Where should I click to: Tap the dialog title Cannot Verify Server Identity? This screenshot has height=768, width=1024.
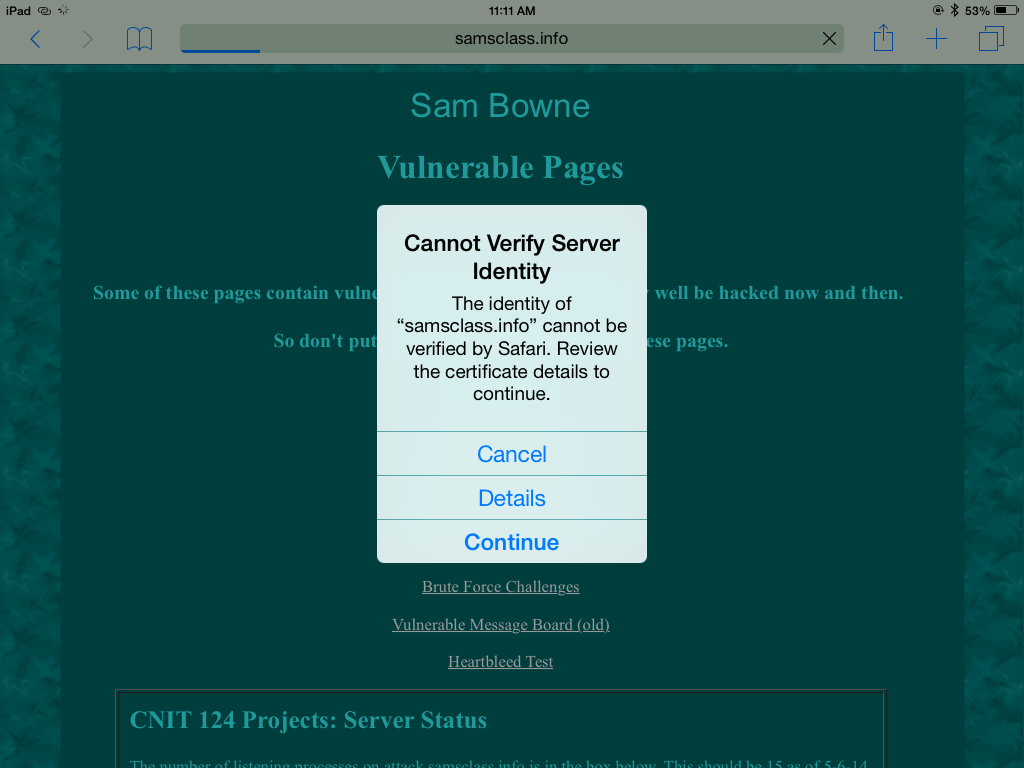(x=511, y=257)
